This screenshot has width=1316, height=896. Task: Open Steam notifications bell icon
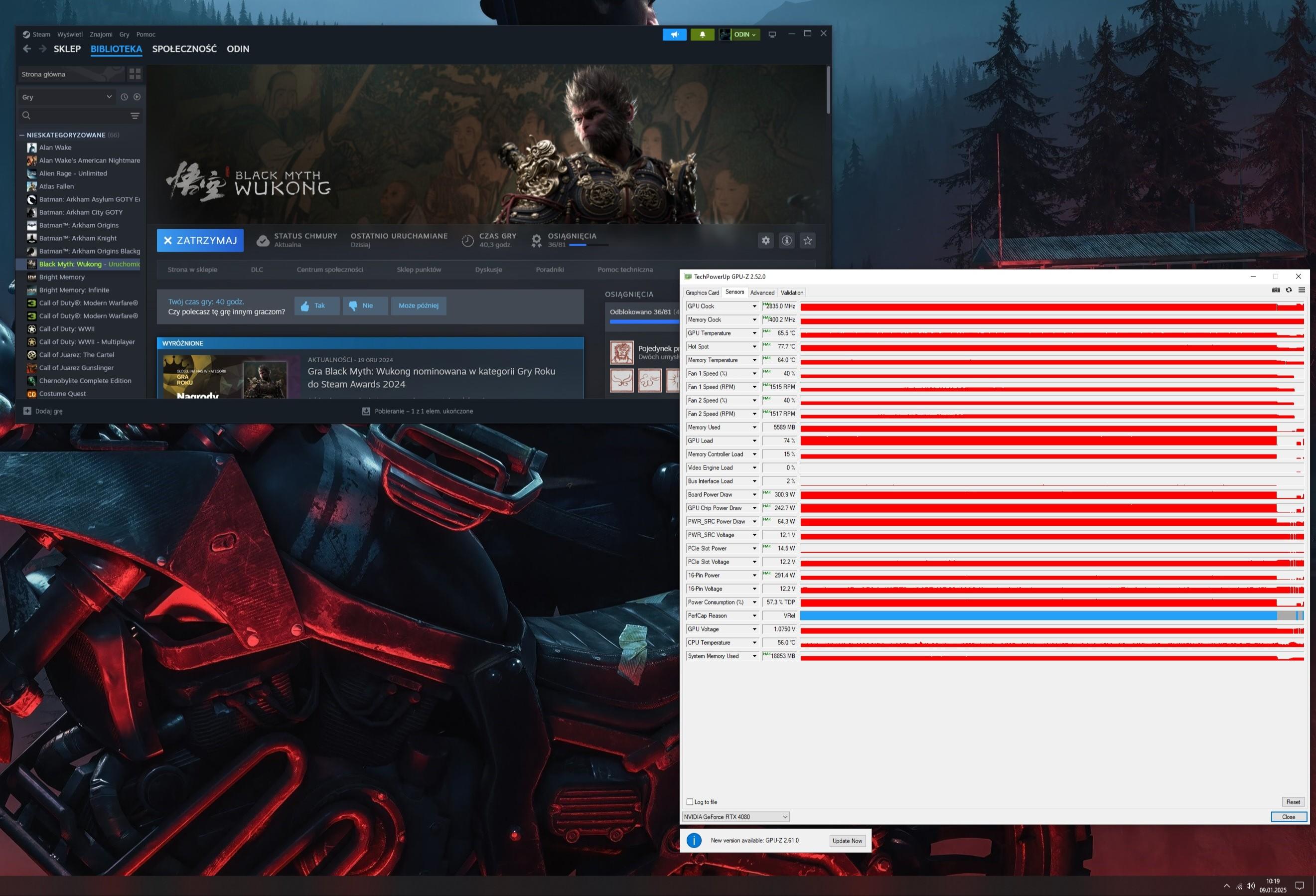[x=702, y=34]
